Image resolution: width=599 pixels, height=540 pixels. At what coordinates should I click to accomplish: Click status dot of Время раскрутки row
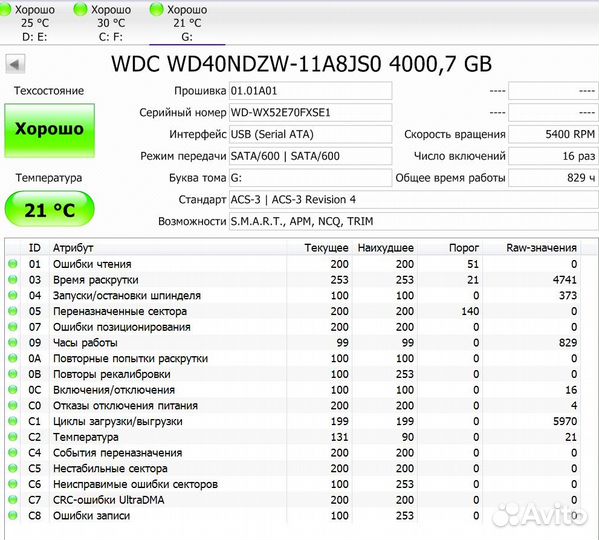[x=13, y=280]
